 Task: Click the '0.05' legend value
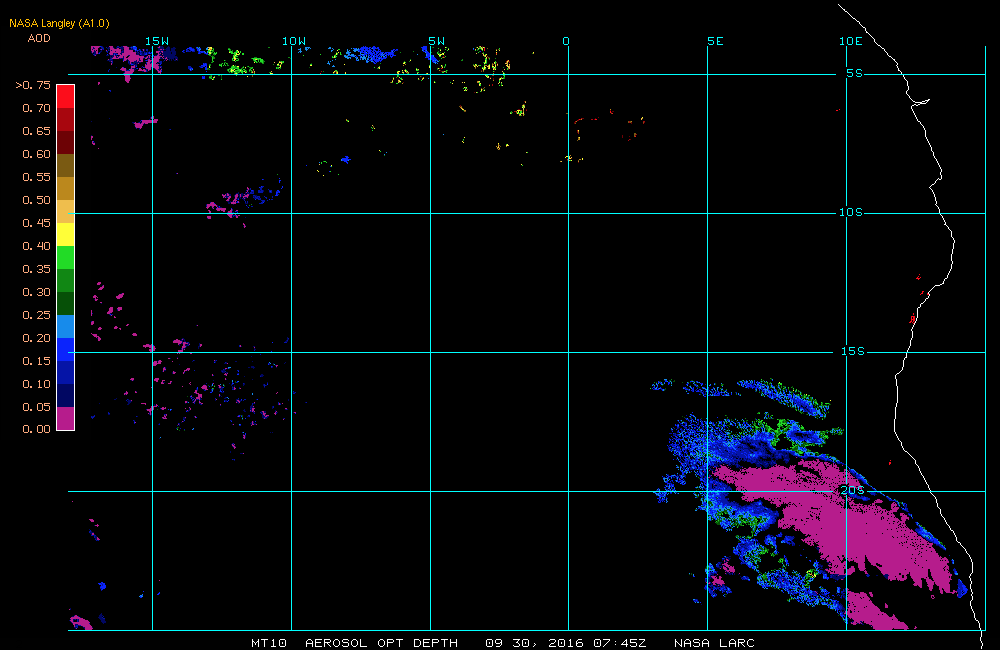[x=36, y=406]
